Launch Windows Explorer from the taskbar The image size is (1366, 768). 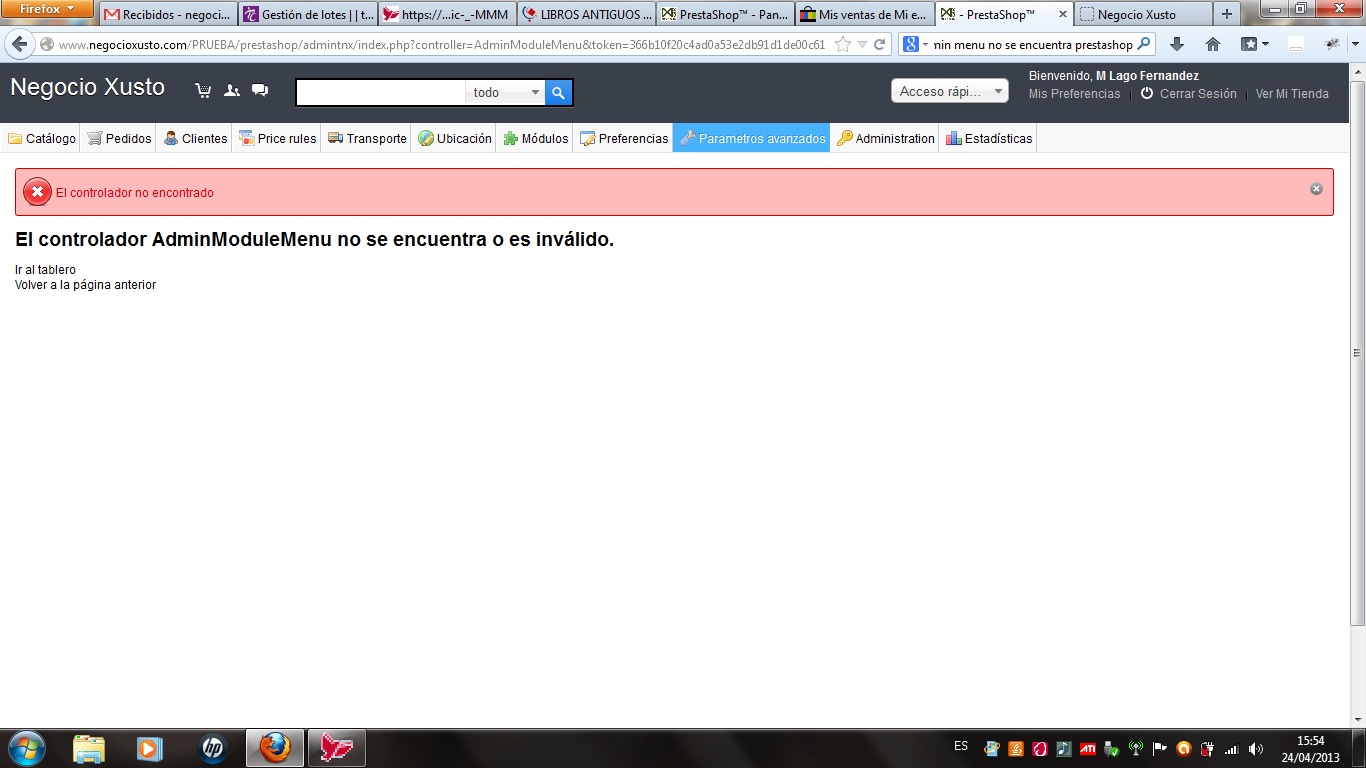tap(89, 748)
